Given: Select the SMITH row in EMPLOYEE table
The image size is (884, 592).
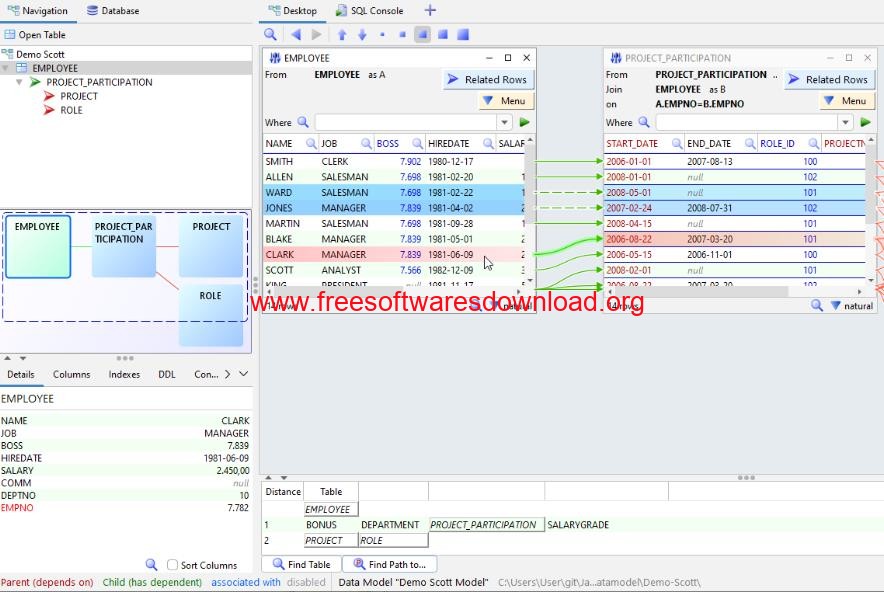Looking at the screenshot, I should (395, 161).
